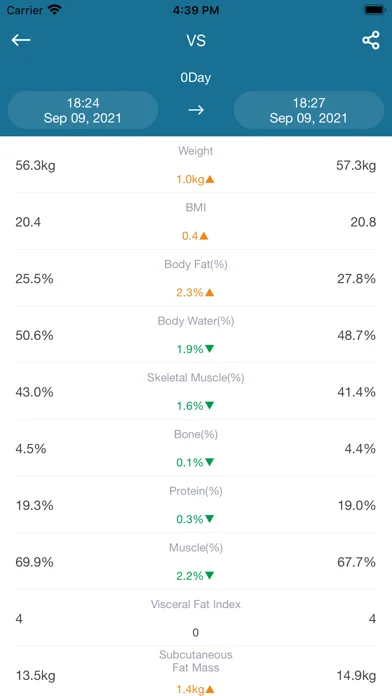This screenshot has height=696, width=392.
Task: Open the 18:24 Sep 09, 2021 date selector
Action: click(83, 111)
